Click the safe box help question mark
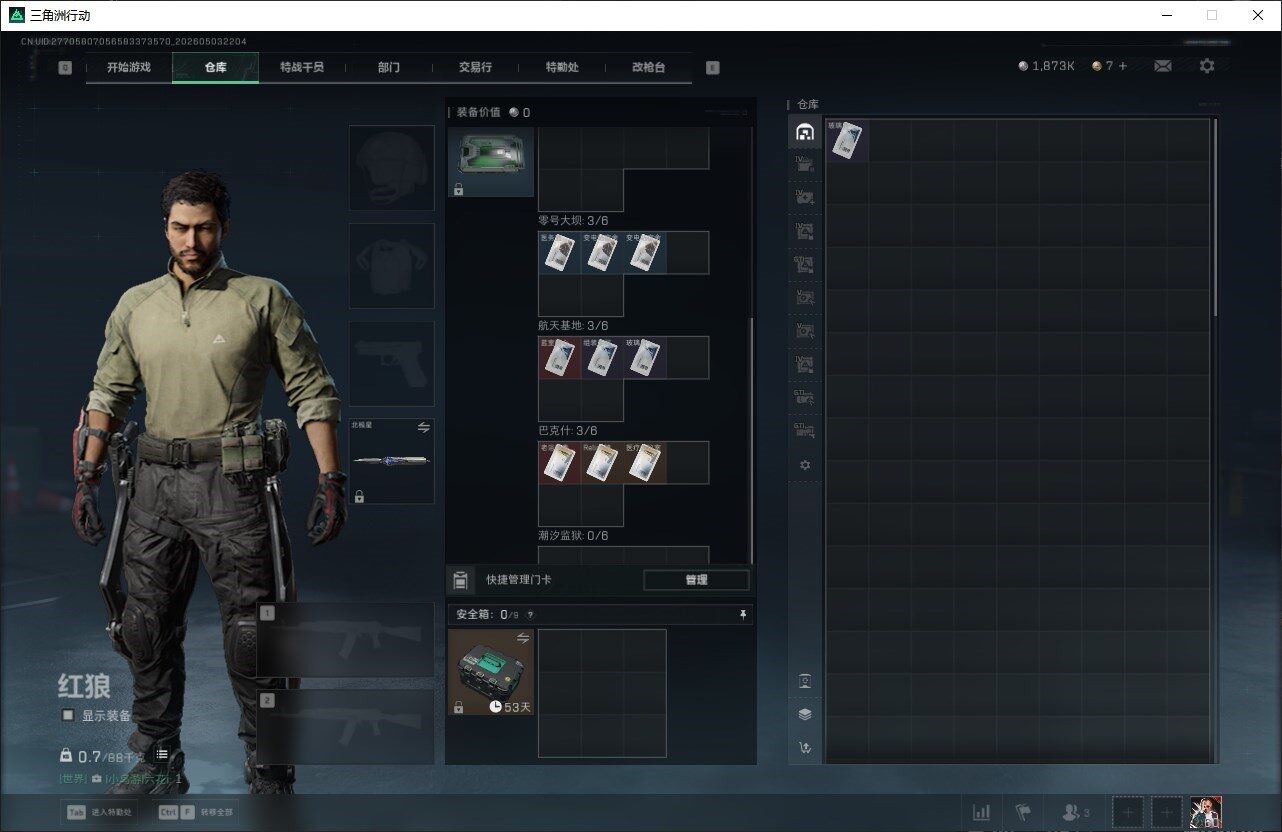Image resolution: width=1282 pixels, height=832 pixels. [x=530, y=615]
